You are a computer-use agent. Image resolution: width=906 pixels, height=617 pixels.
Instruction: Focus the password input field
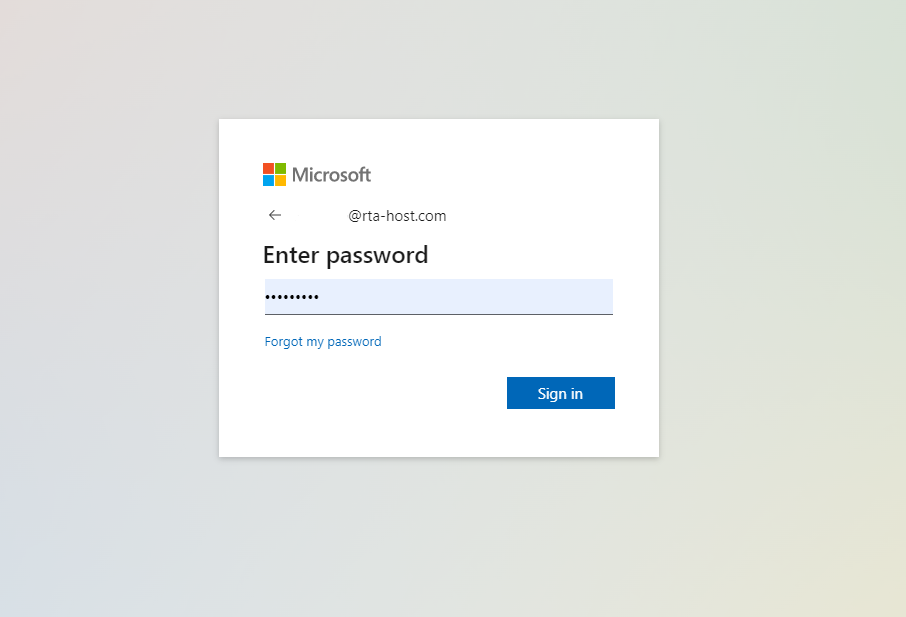(438, 297)
